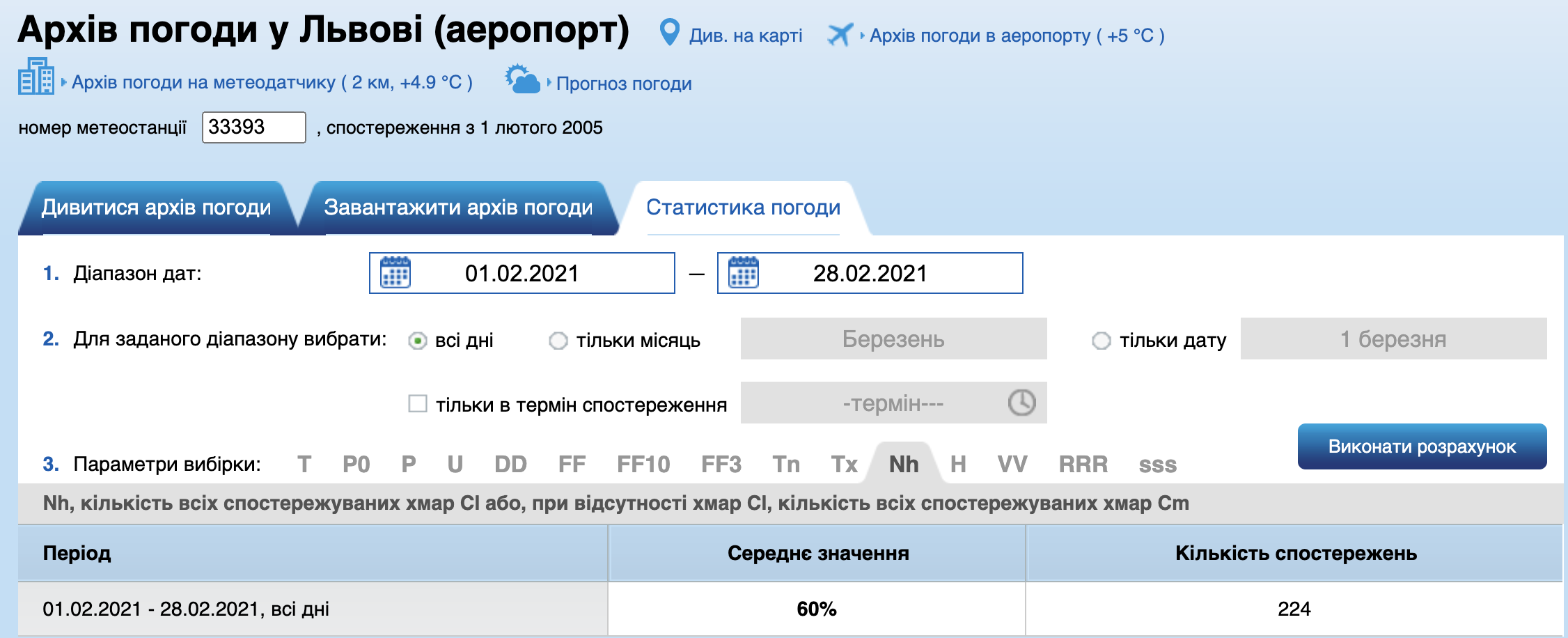Click the 'Виконати розрахунок' button
The height and width of the screenshot is (638, 1568).
click(1422, 446)
